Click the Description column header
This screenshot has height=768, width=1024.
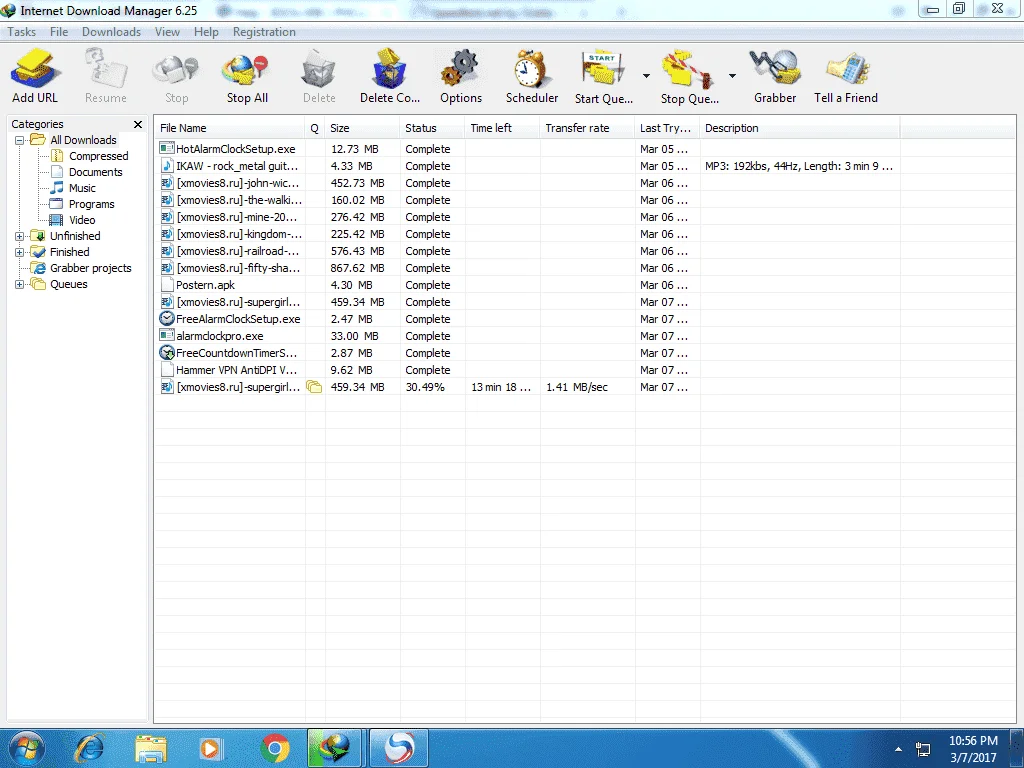799,128
